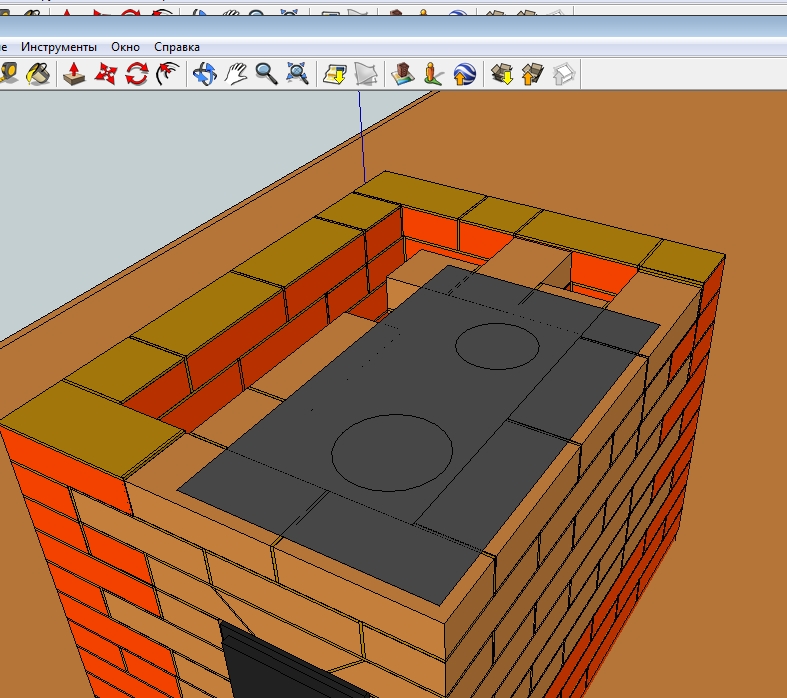This screenshot has width=787, height=698.
Task: Activate the Orbit tool
Action: [204, 73]
